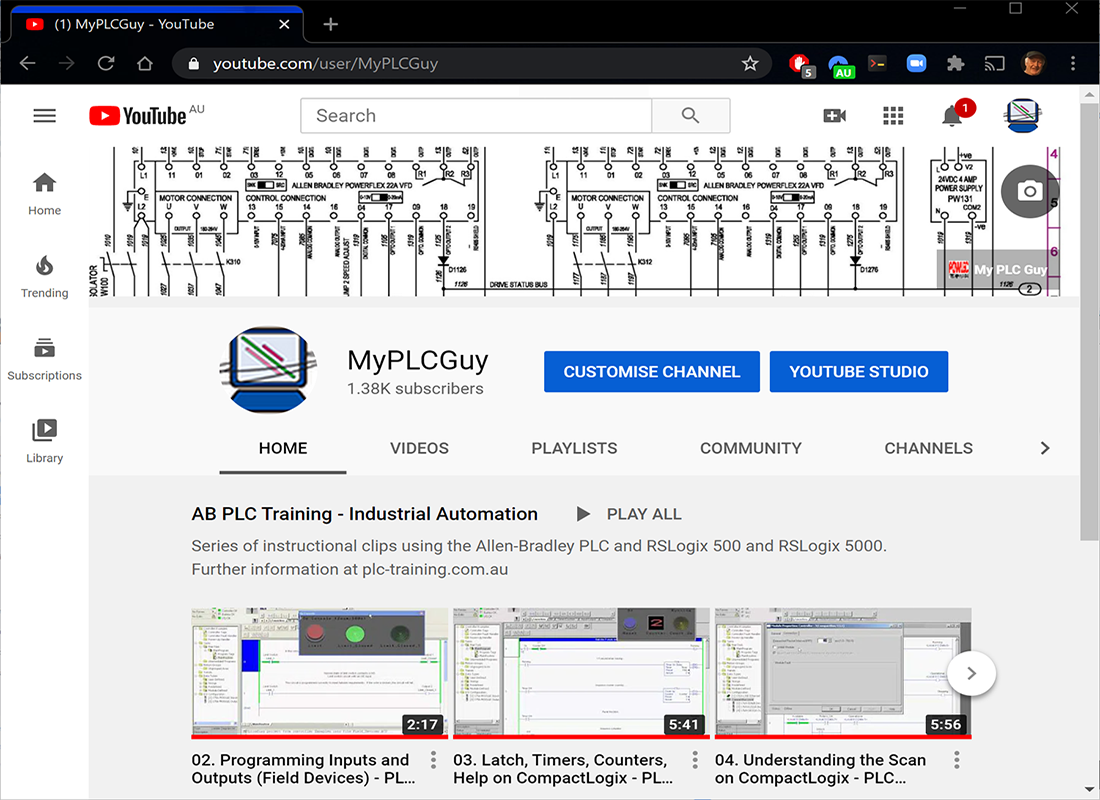The image size is (1100, 800).
Task: Open the notifications bell
Action: (952, 116)
